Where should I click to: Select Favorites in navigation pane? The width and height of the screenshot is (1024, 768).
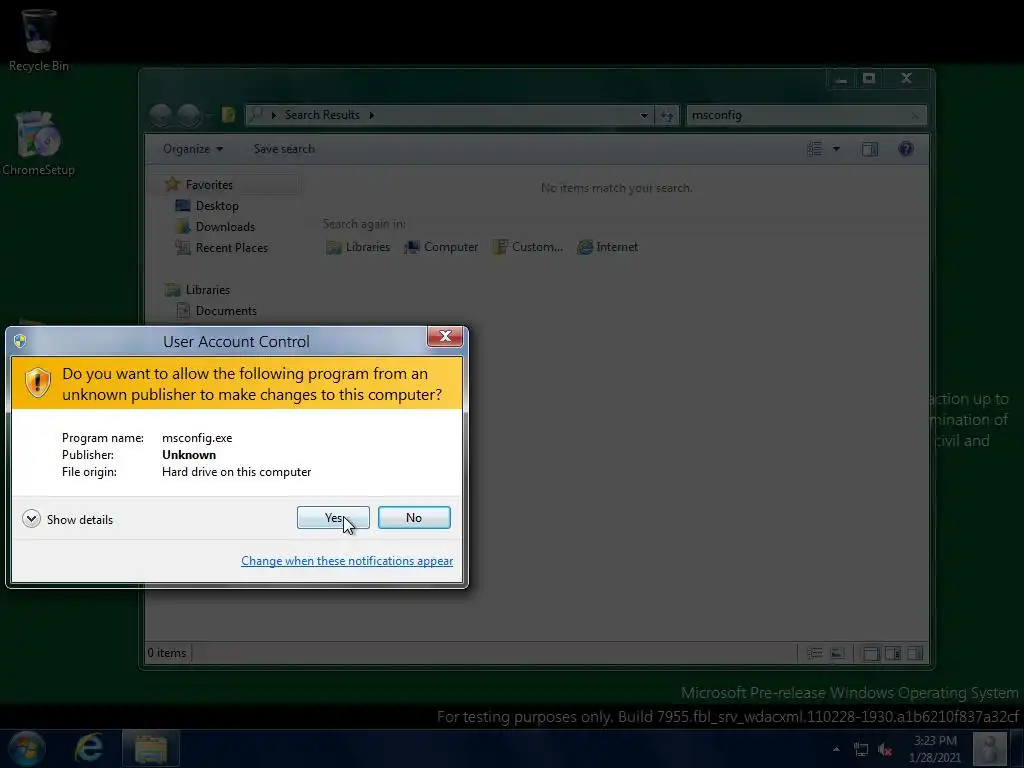(x=209, y=185)
